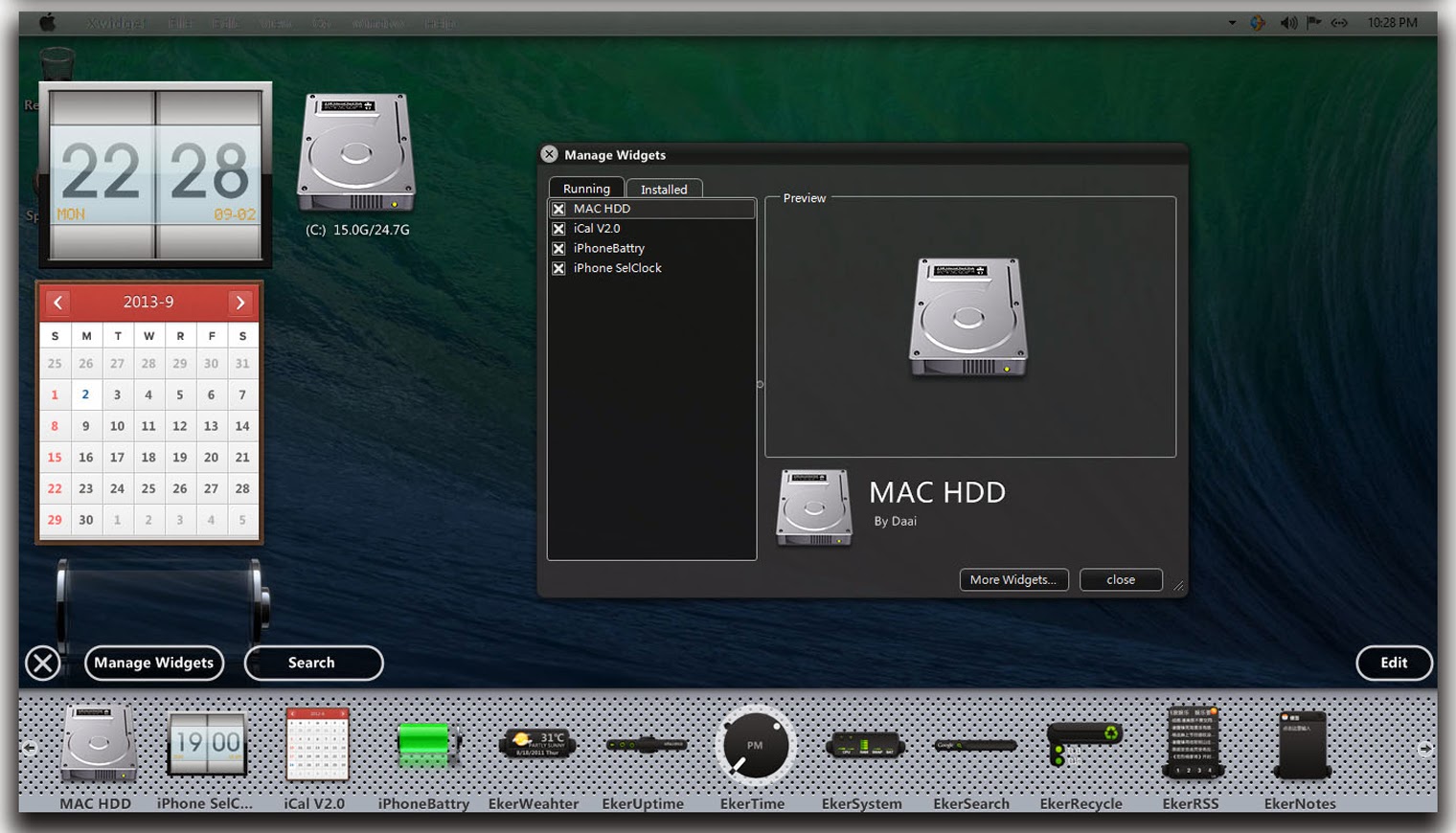The width and height of the screenshot is (1456, 833).
Task: Click the "2013-9" calendar month title
Action: point(148,302)
